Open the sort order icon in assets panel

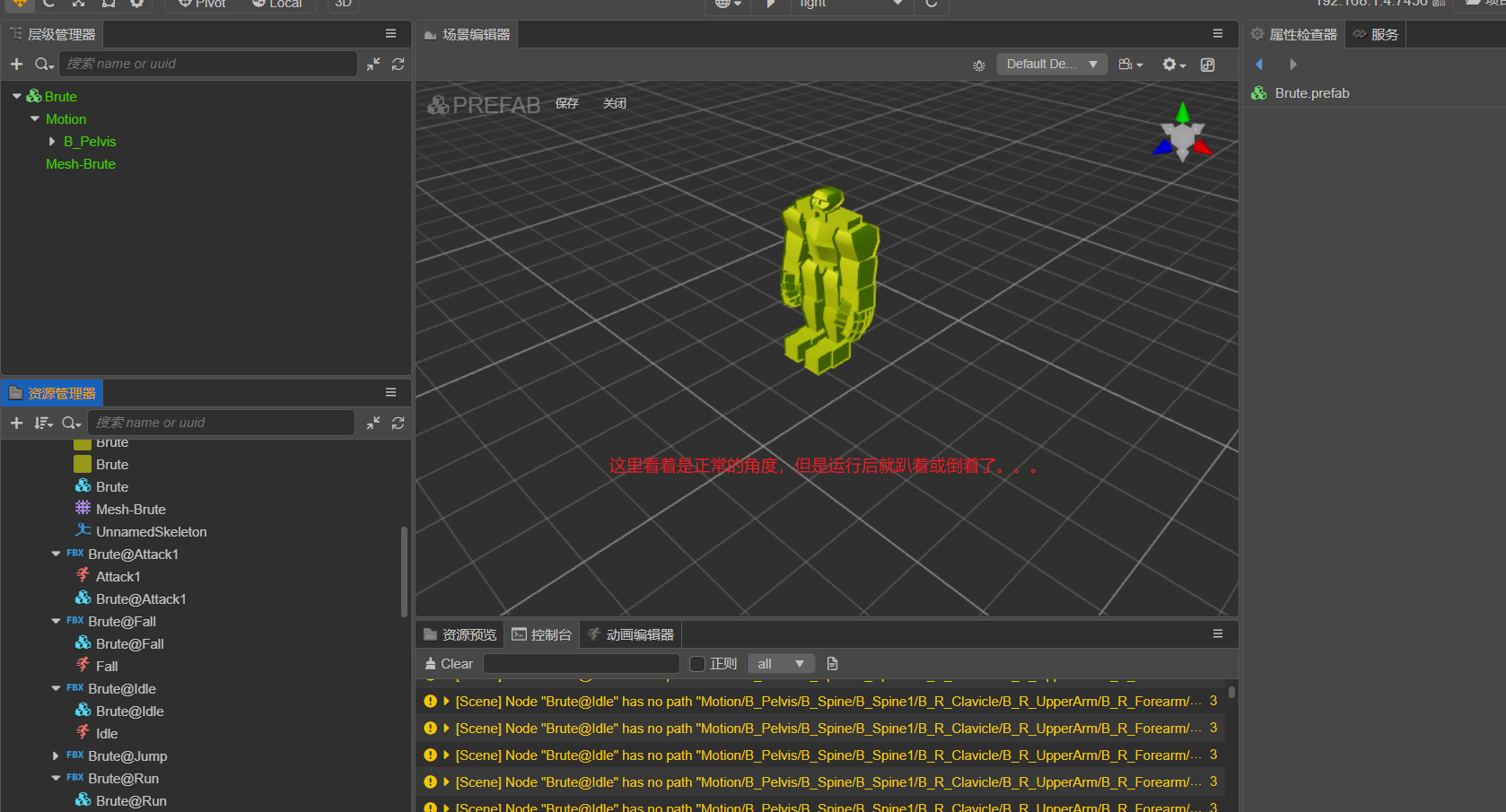43,423
